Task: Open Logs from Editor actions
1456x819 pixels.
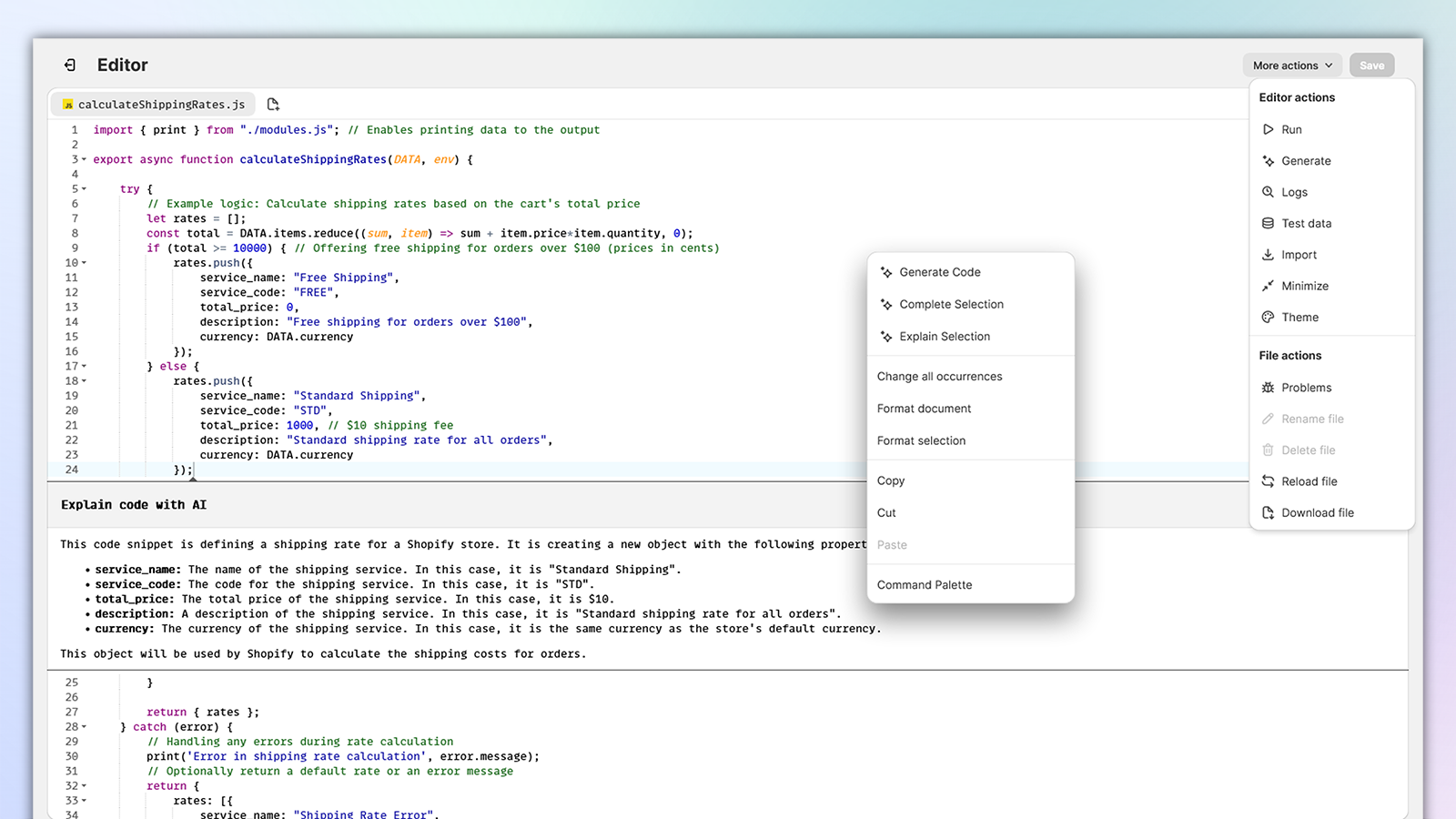Action: 1332,192
